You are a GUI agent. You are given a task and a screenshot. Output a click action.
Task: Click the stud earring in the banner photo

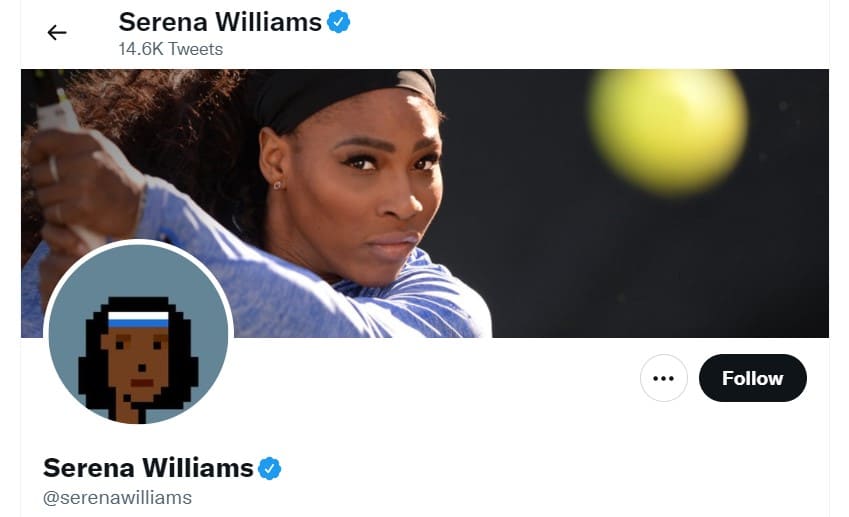278,185
